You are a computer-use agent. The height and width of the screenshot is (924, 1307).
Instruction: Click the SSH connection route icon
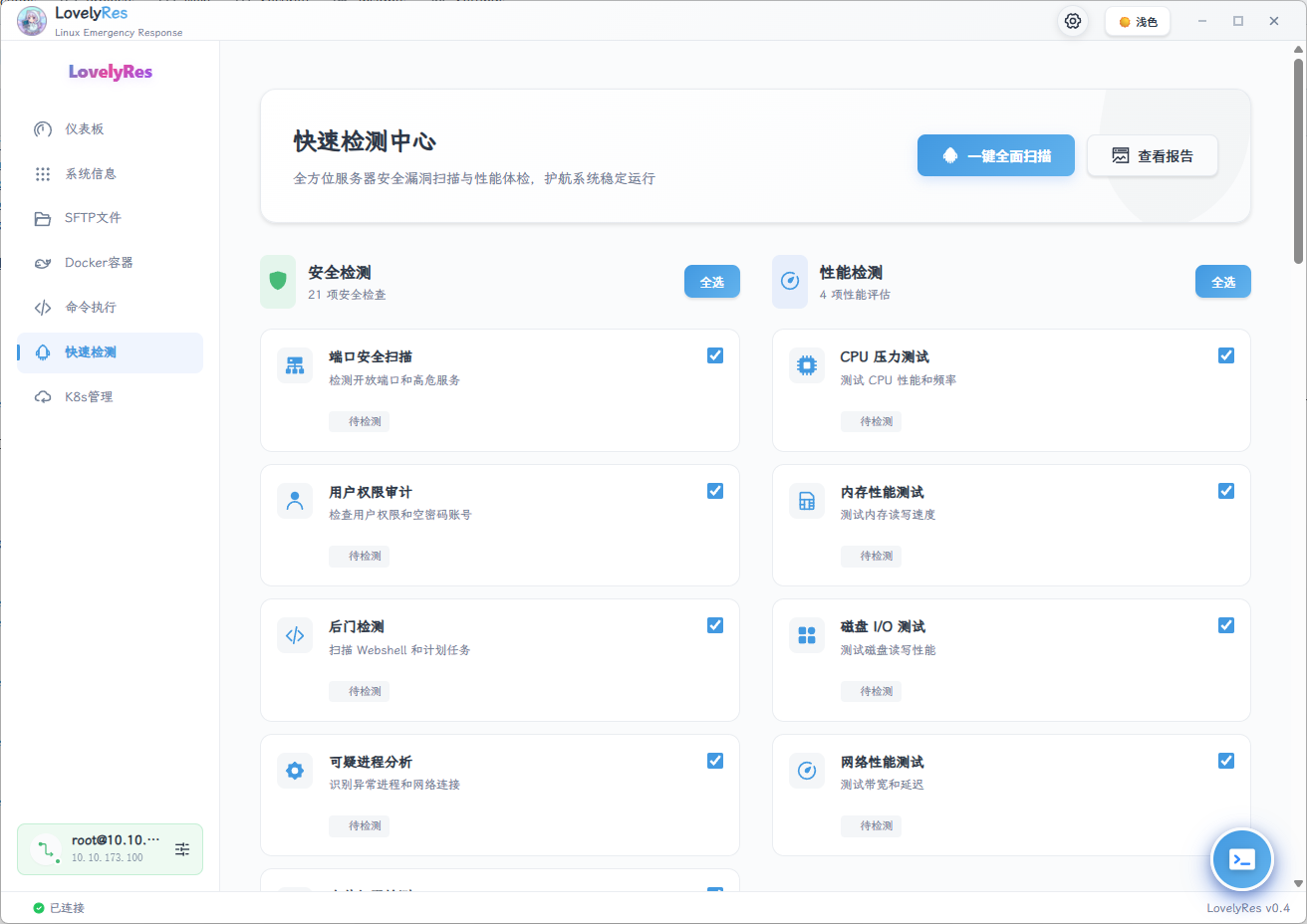pyautogui.click(x=45, y=849)
